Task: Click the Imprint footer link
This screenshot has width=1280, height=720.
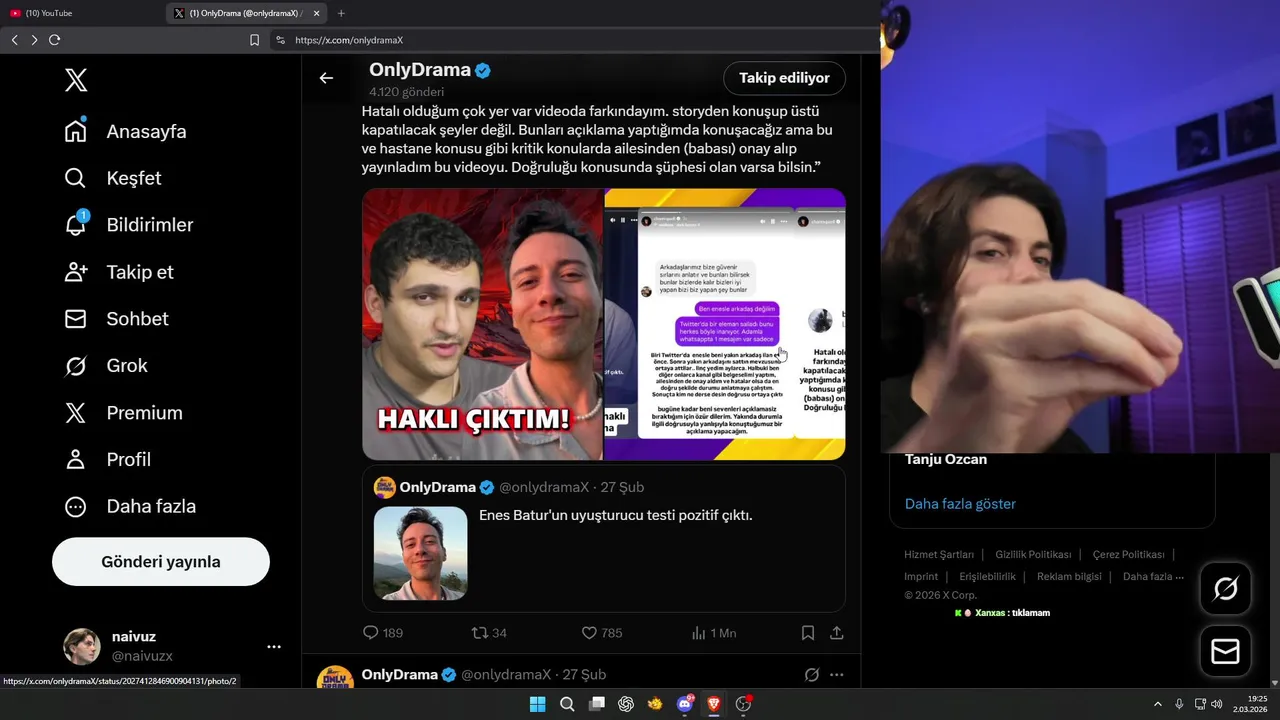Action: [x=921, y=577]
